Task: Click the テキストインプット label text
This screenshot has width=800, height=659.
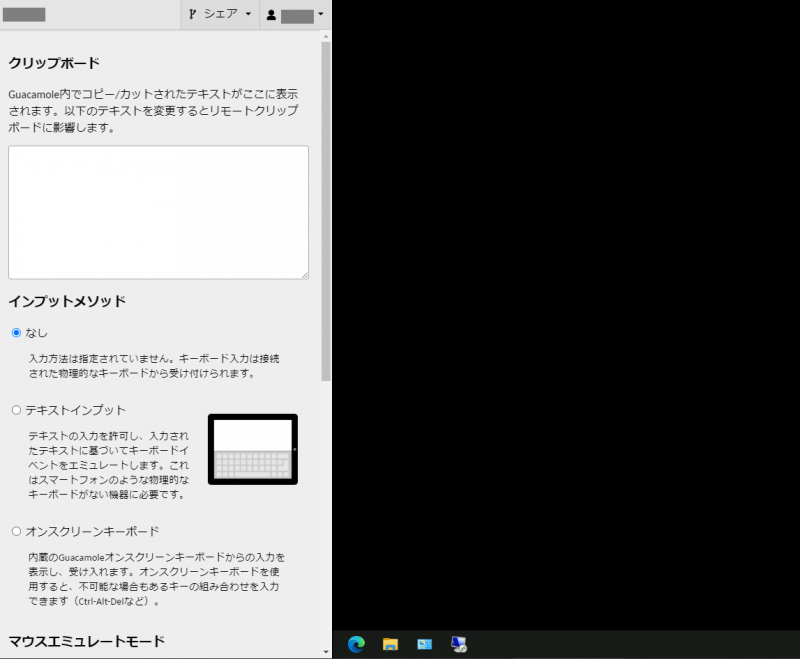Action: coord(76,410)
